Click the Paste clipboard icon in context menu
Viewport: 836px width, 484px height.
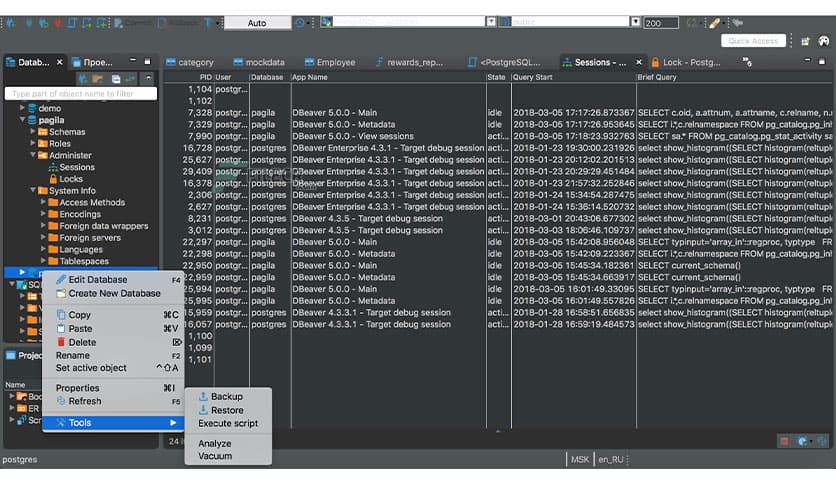coord(61,328)
